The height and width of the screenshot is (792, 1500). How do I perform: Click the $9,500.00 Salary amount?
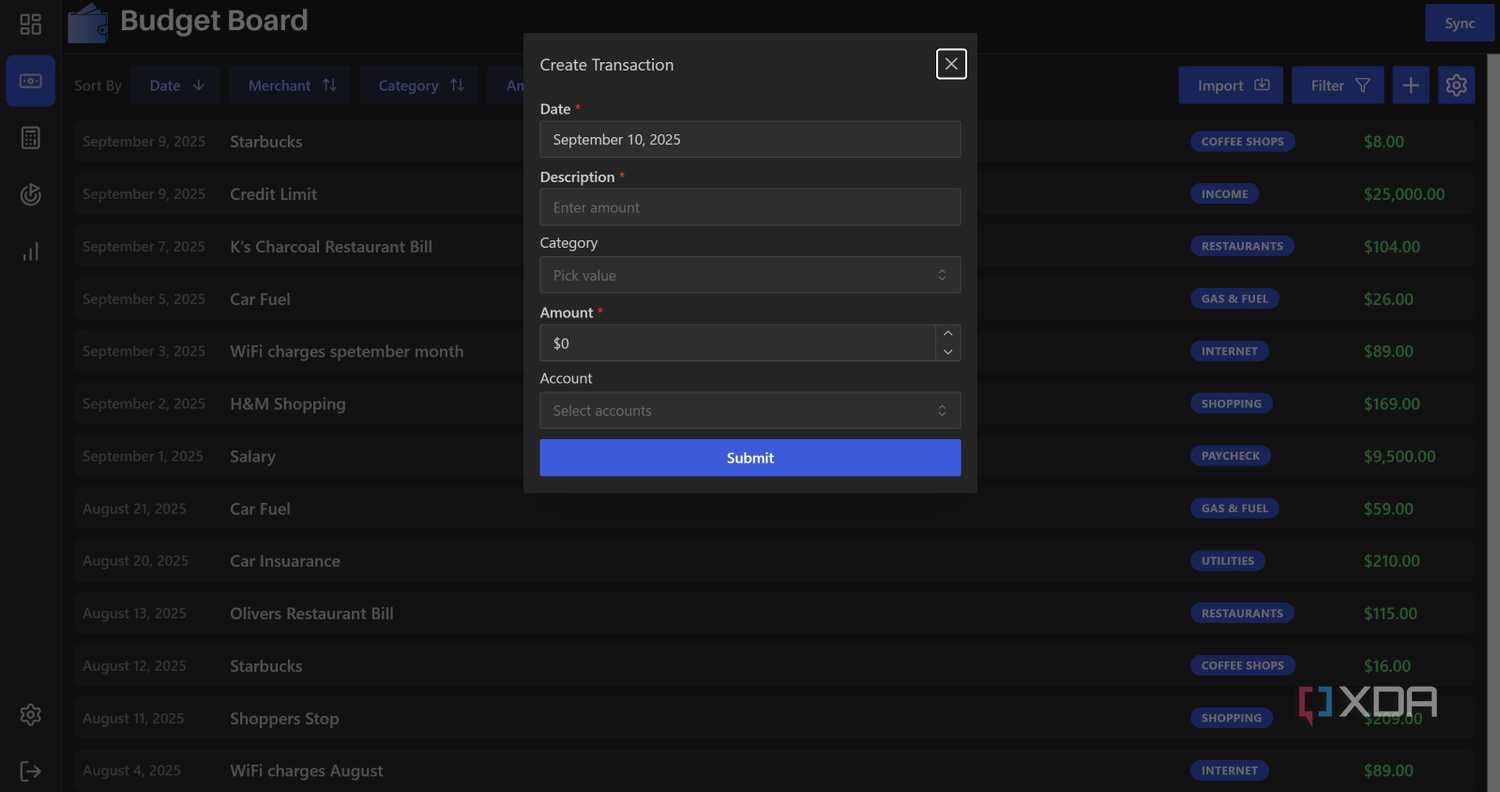(x=1400, y=456)
